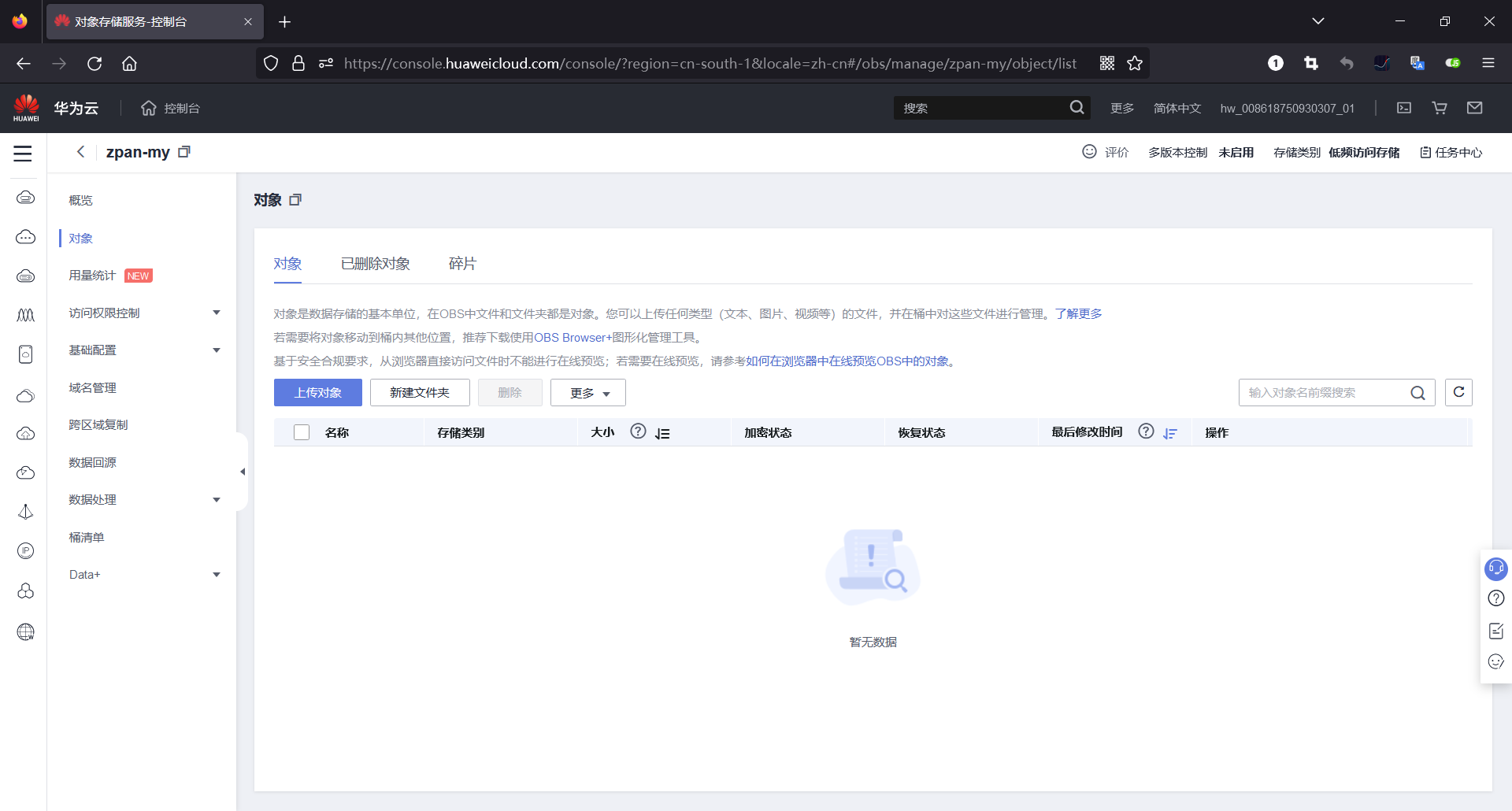Click the smiley feedback icon on the right edge

pos(1495,662)
